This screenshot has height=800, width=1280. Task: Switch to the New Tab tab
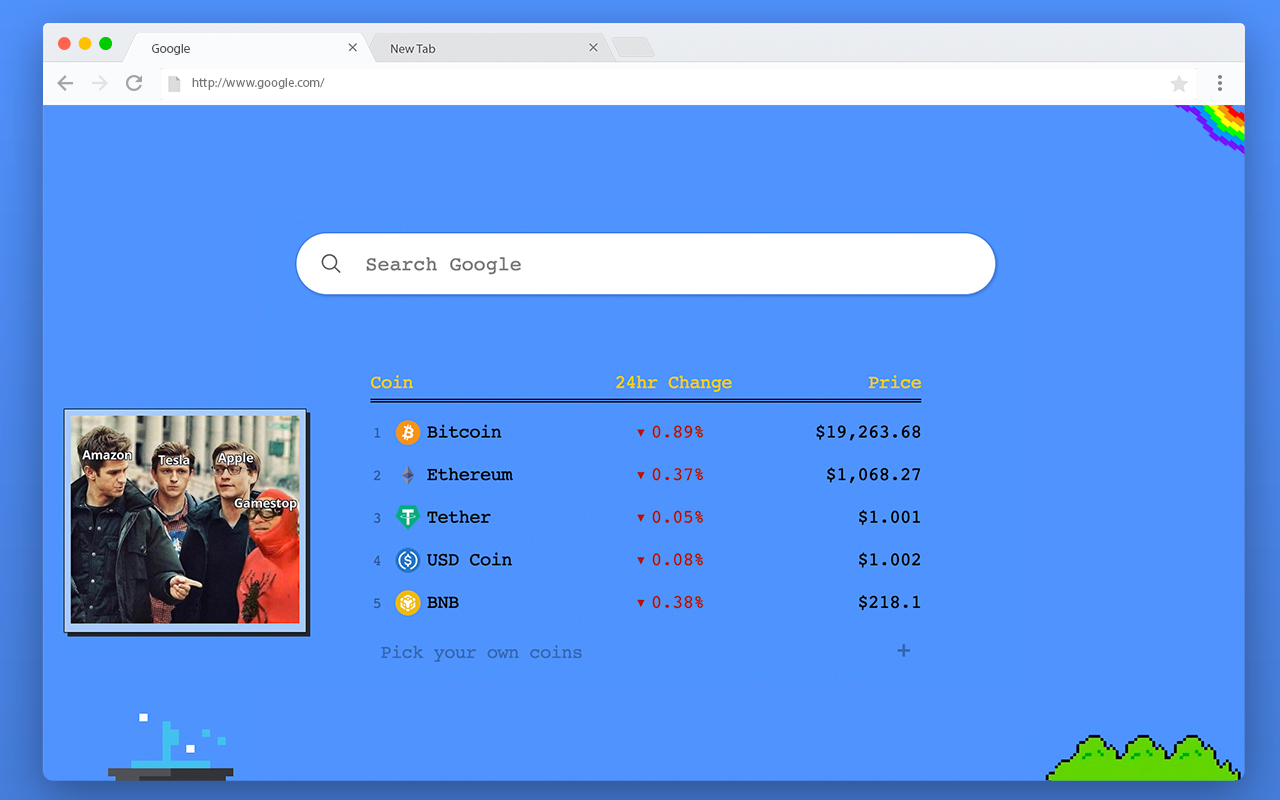point(488,48)
